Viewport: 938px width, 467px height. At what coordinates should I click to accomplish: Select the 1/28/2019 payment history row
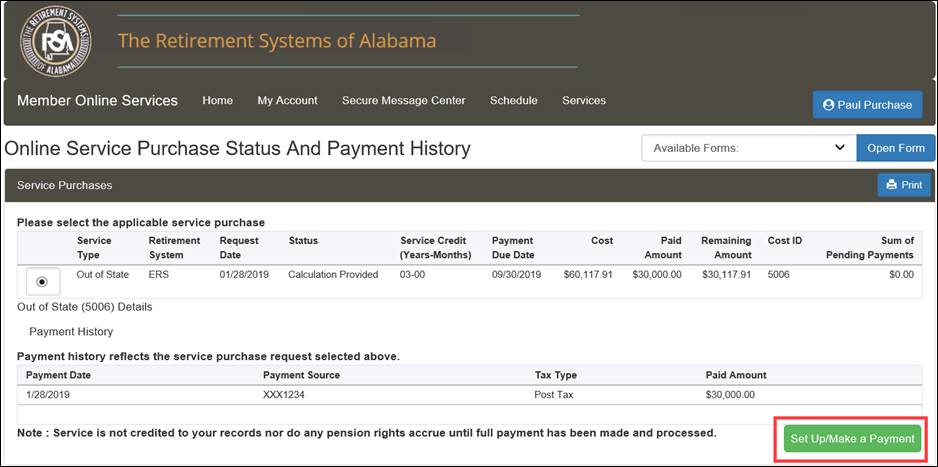470,395
